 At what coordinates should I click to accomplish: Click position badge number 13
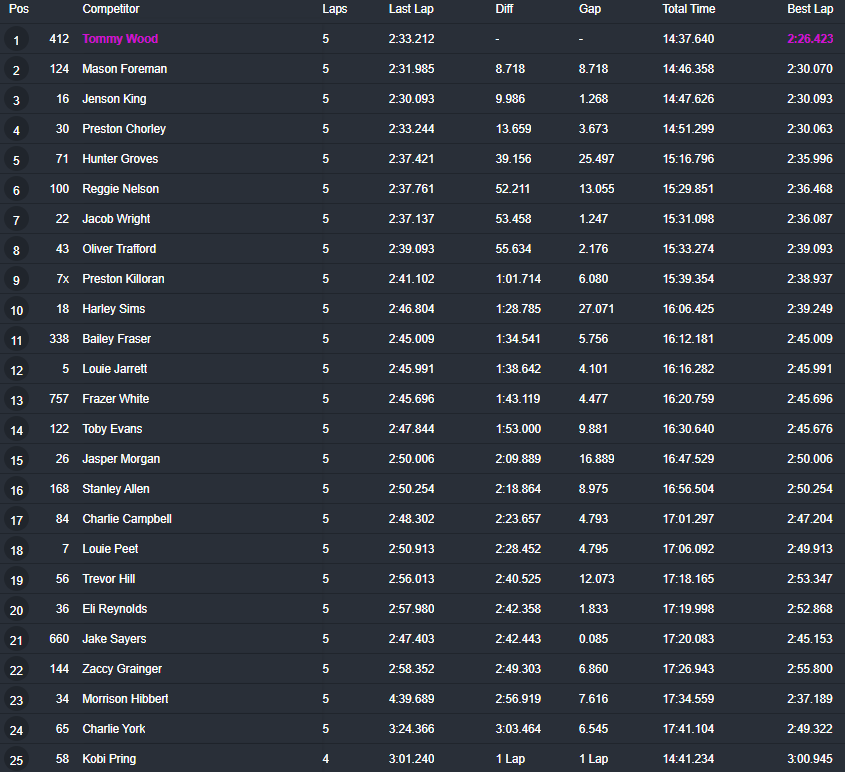coord(16,400)
